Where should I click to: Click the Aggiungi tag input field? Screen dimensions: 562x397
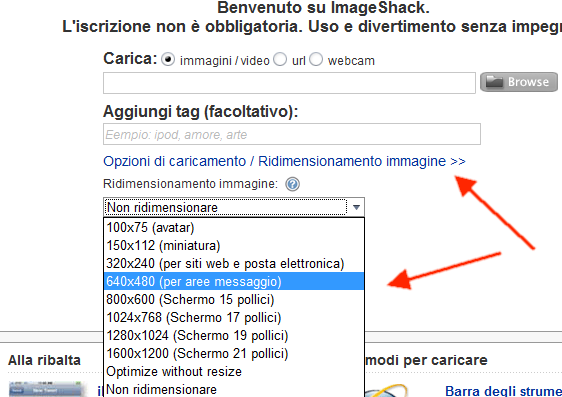pyautogui.click(x=292, y=134)
